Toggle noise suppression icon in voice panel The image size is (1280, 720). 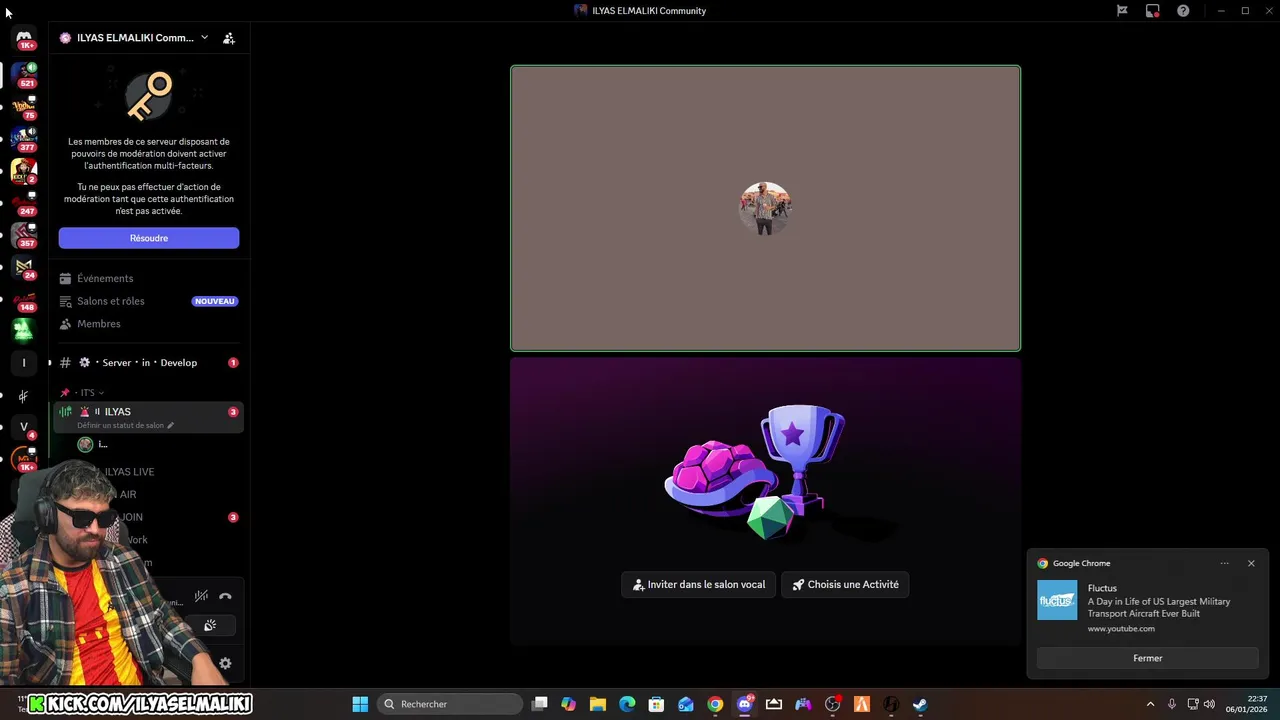point(201,596)
